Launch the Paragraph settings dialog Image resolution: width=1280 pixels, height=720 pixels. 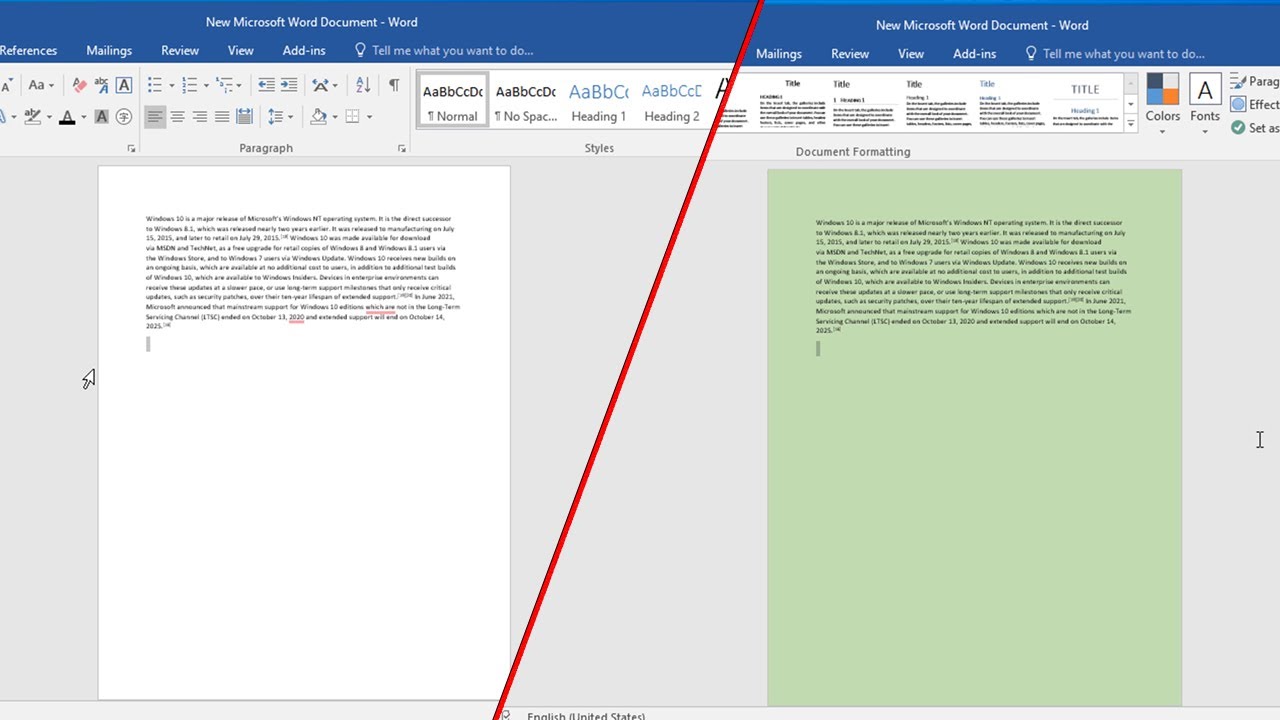[402, 149]
